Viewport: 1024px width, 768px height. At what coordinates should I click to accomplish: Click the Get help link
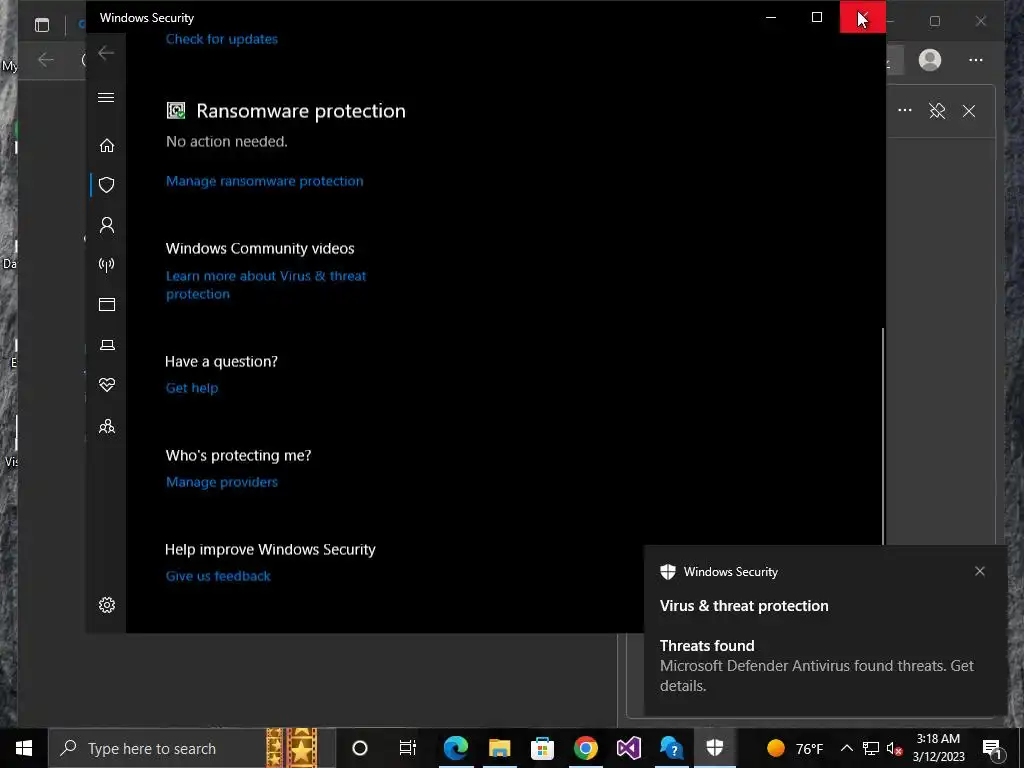tap(192, 388)
